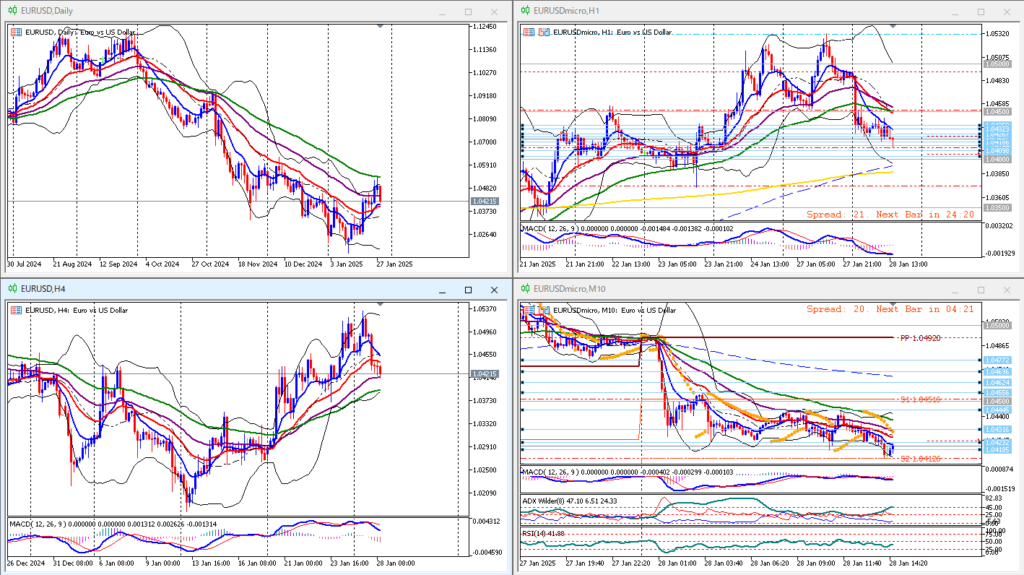Toggle one-click trading panel on the M10 chart
The width and height of the screenshot is (1024, 575).
pos(529,310)
